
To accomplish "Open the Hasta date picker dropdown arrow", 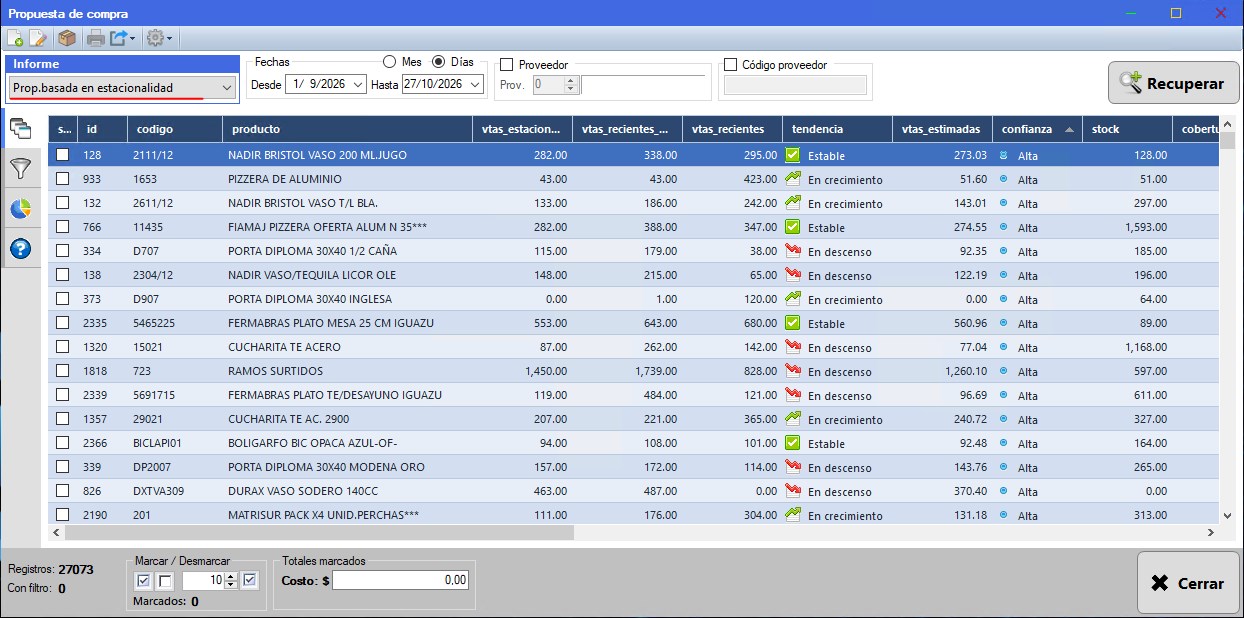I will point(475,85).
